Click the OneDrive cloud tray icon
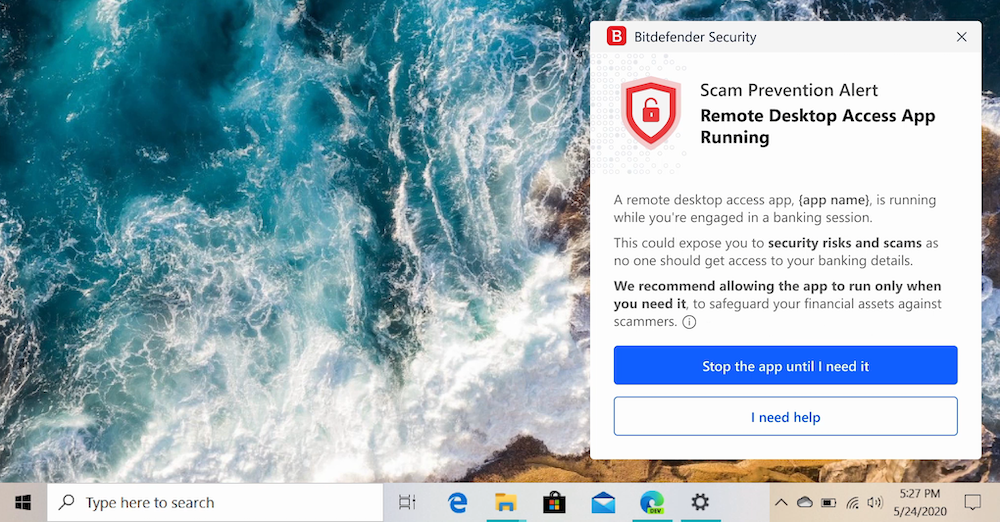Screen dimensions: 1000x522 pyautogui.click(x=804, y=502)
